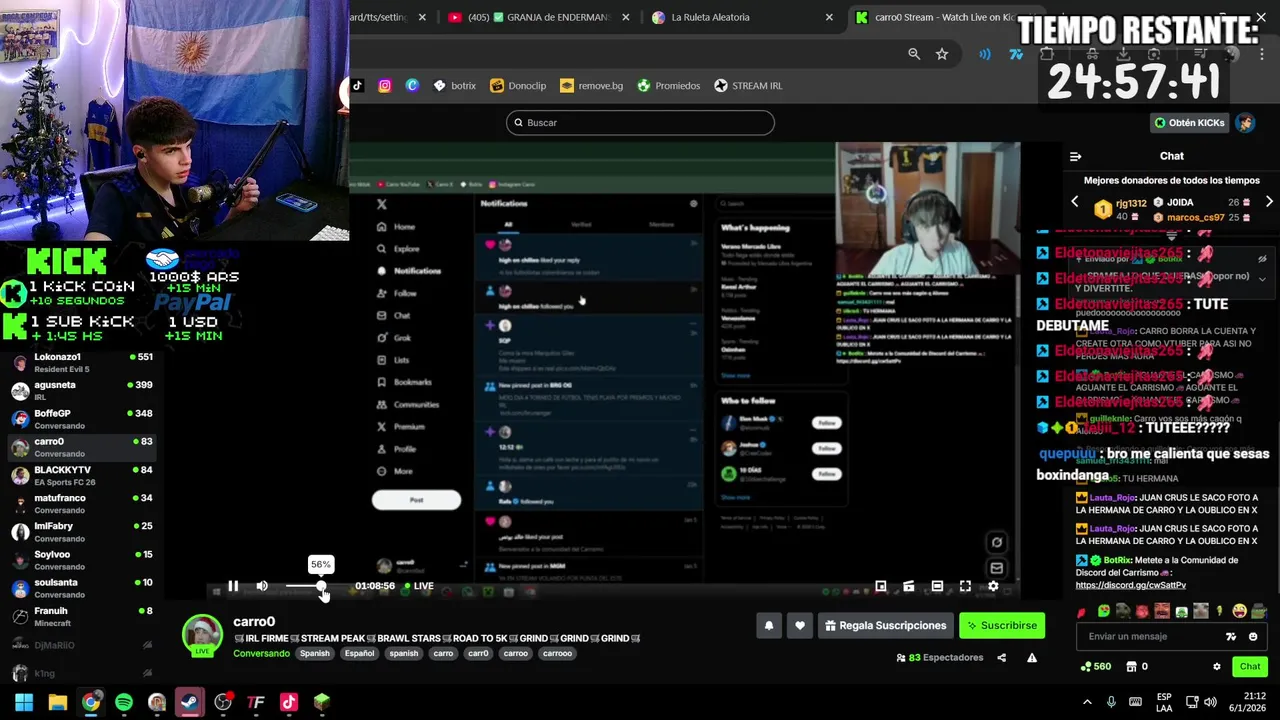The height and width of the screenshot is (720, 1280).
Task: Open carro0 channel avatar
Action: pos(202,634)
